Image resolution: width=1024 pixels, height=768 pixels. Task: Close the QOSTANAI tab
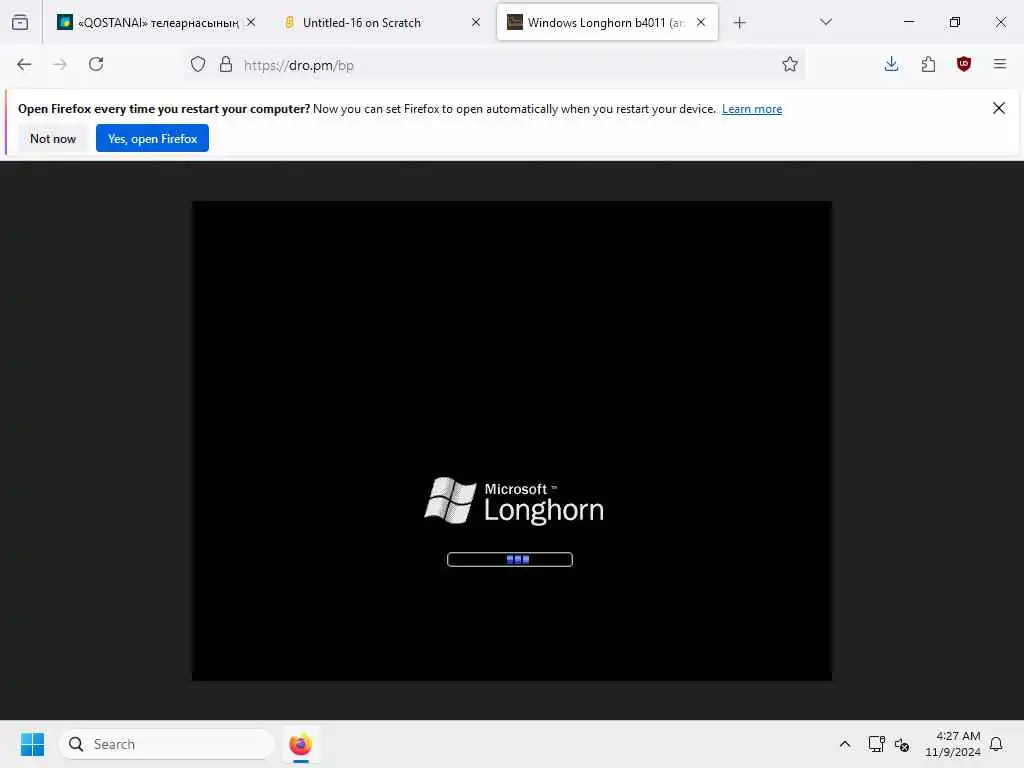pos(251,22)
